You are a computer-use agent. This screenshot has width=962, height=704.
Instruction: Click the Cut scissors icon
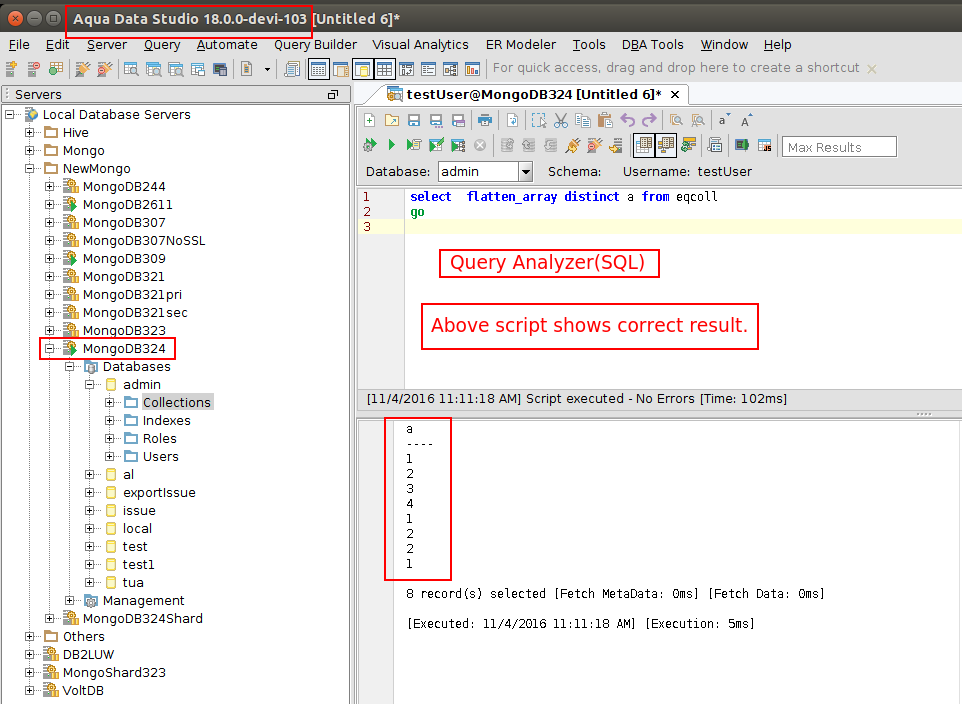[561, 120]
